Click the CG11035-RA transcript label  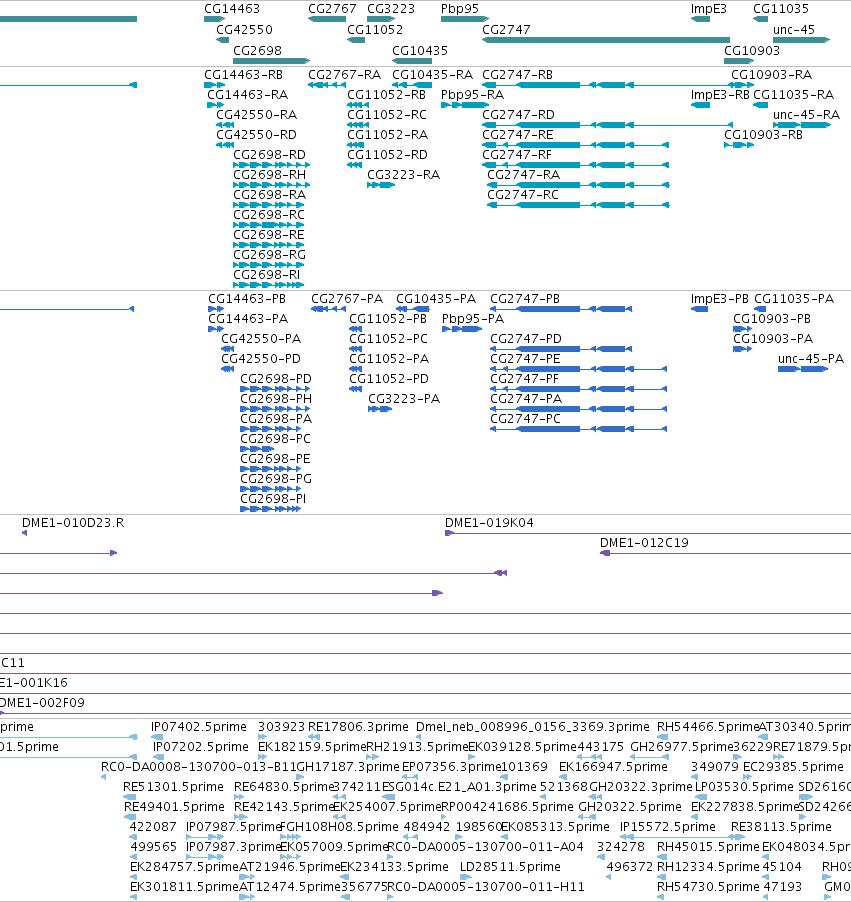click(793, 95)
